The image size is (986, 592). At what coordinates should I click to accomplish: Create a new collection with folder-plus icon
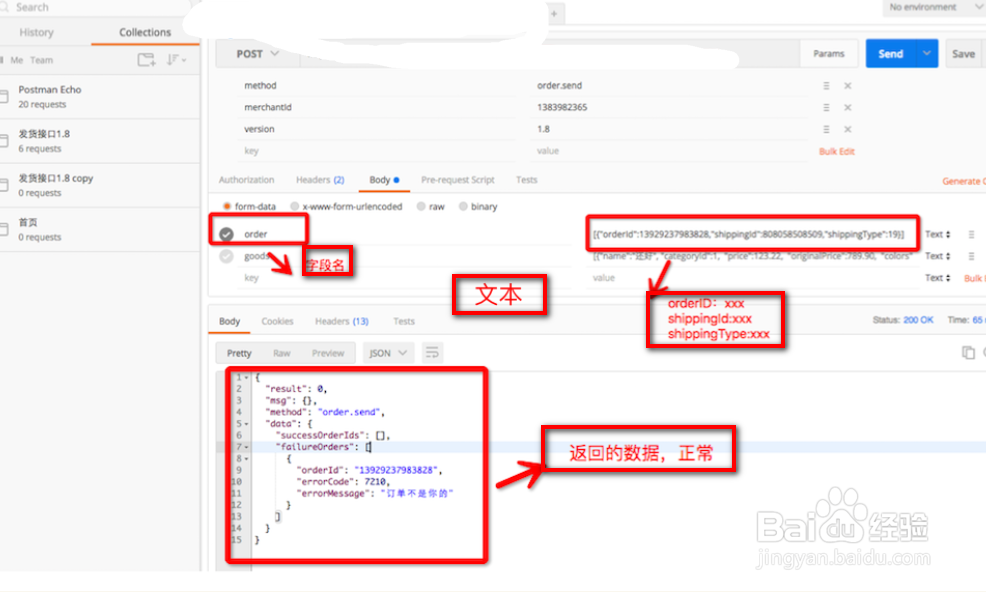click(x=146, y=60)
